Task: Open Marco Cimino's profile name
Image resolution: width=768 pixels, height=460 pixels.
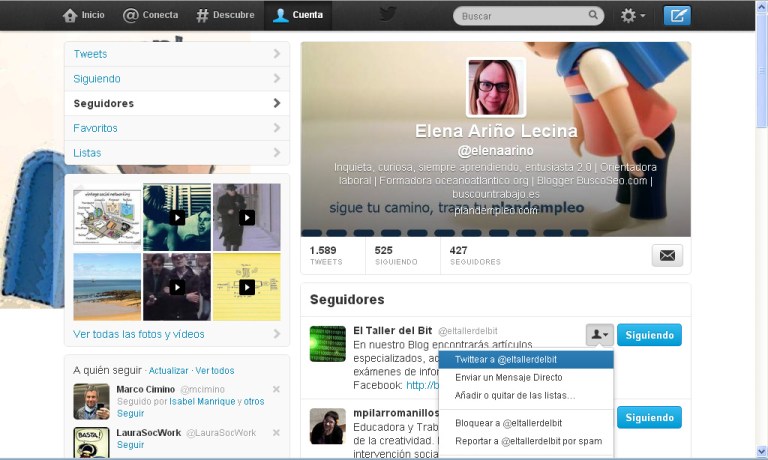Action: 145,389
